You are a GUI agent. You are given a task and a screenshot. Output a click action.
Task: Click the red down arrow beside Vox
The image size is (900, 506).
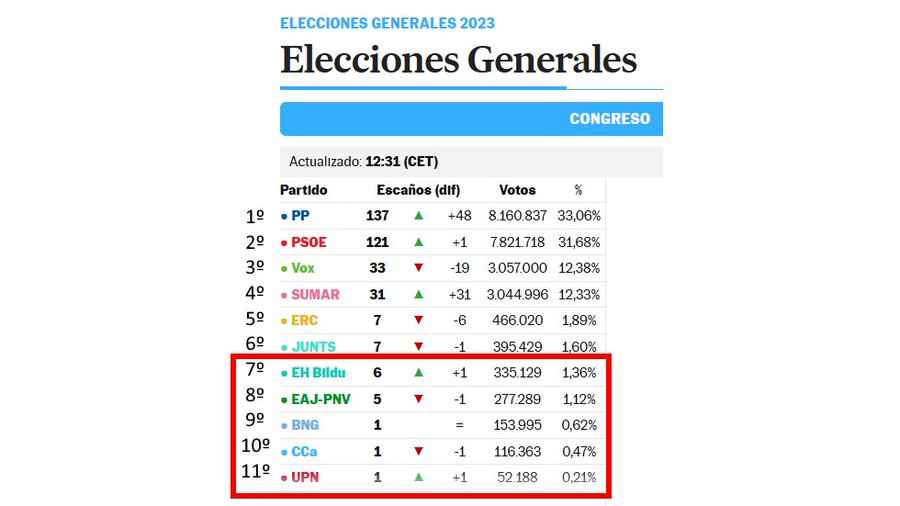(x=418, y=268)
